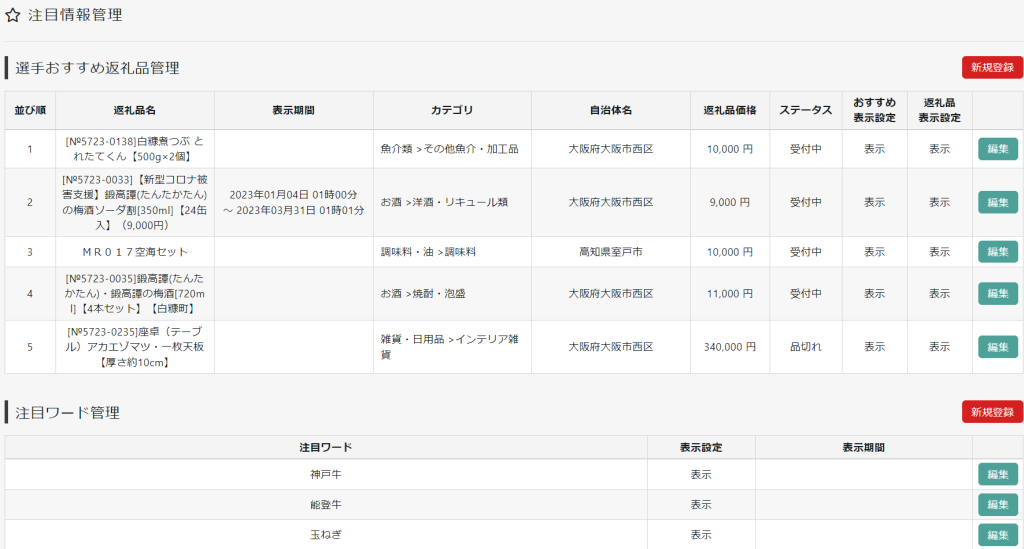Screen dimensions: 1024x549
Task: Select the 340,000 円 price cell
Action: [729, 347]
